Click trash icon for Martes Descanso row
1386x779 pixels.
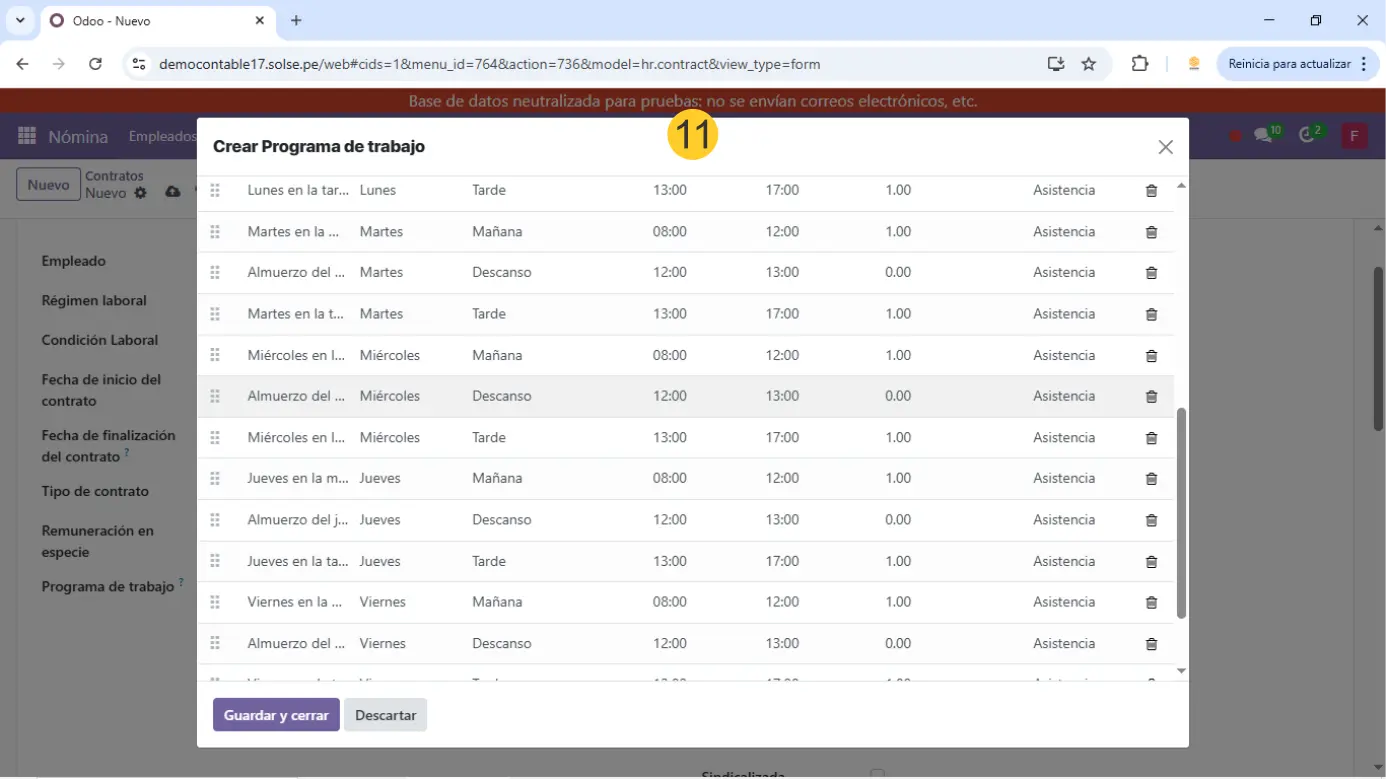[1151, 273]
